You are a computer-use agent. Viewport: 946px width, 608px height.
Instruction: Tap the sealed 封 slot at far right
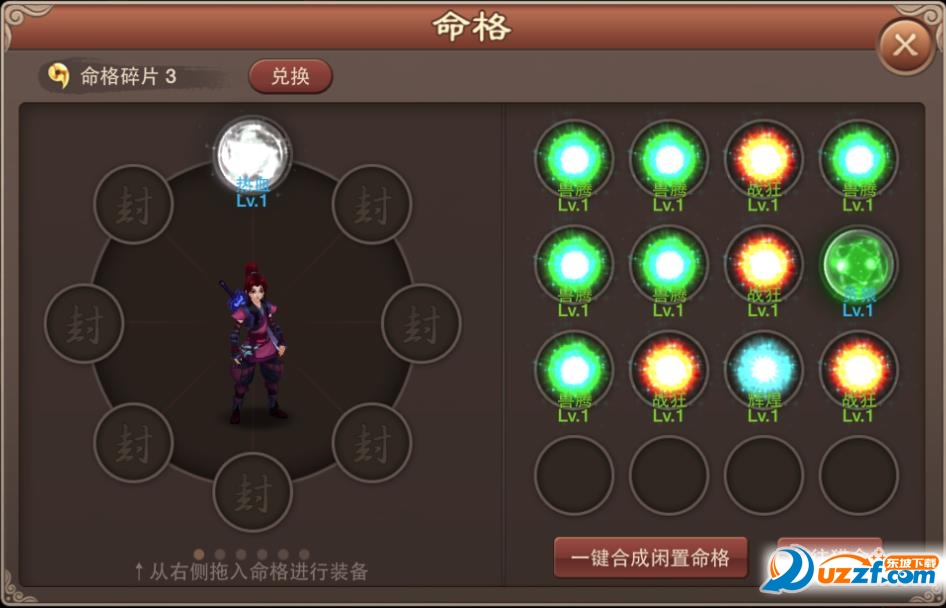click(x=421, y=323)
